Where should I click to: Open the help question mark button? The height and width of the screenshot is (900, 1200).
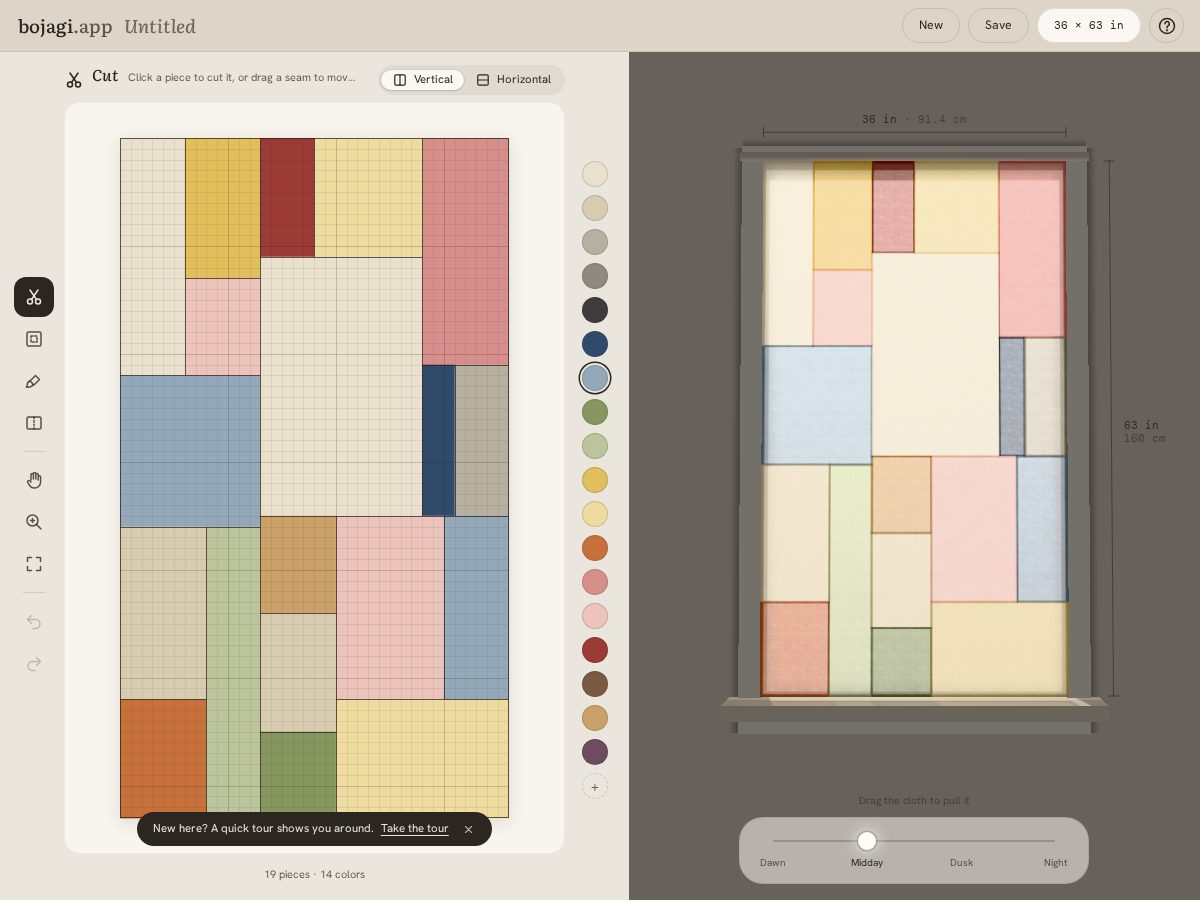point(1167,25)
